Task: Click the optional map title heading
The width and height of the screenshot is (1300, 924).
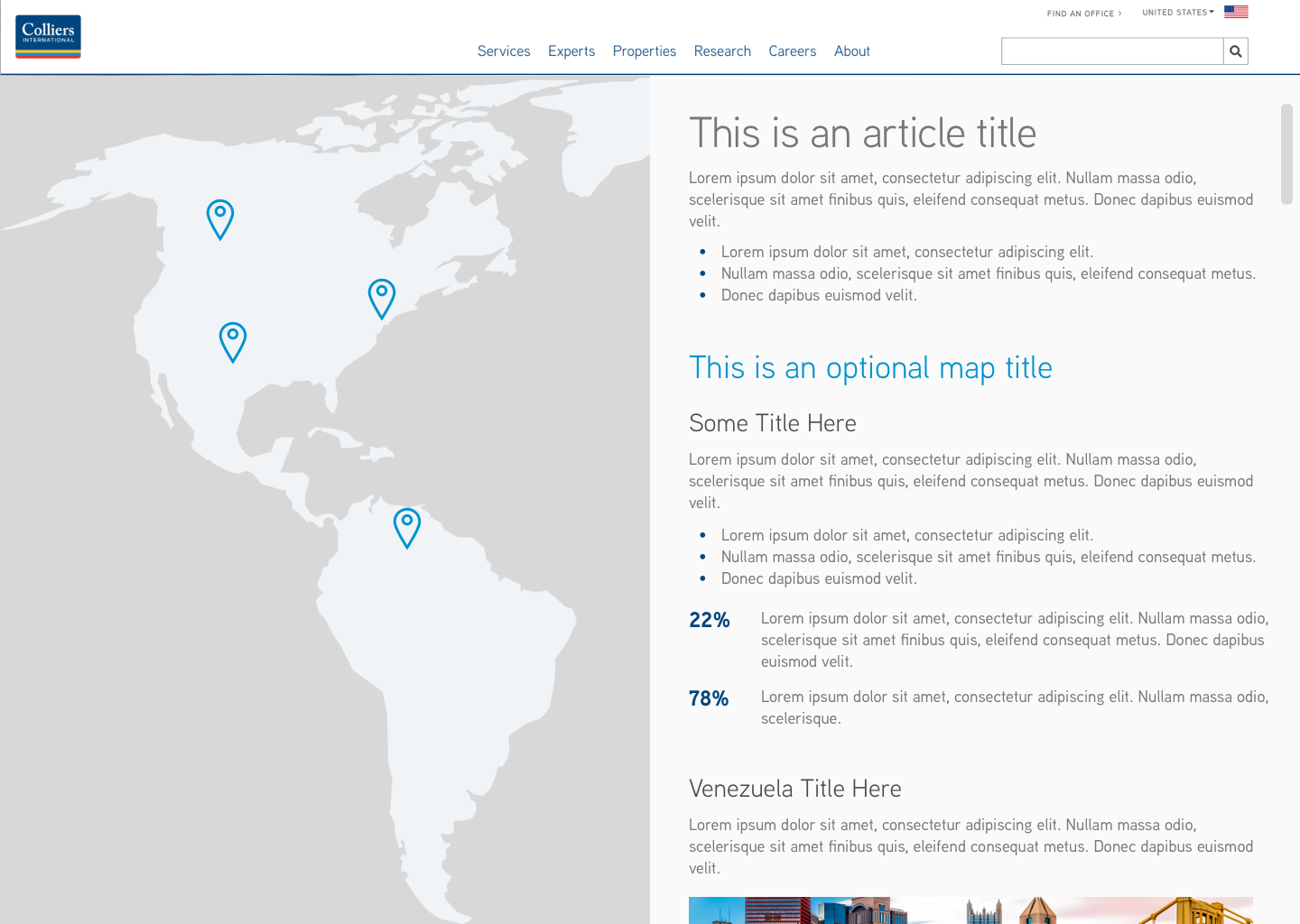Action: [x=870, y=368]
